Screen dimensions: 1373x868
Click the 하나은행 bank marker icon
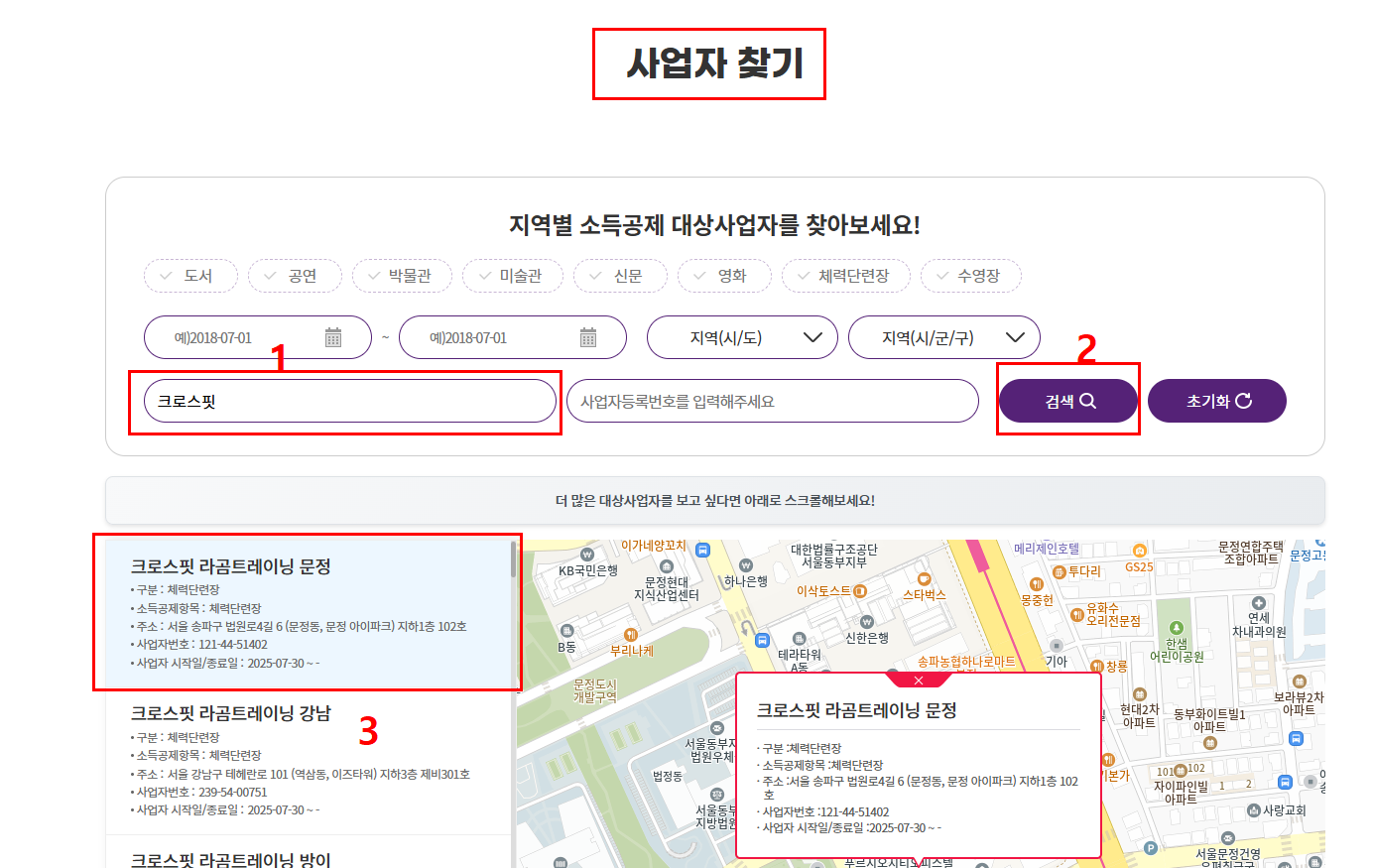(x=746, y=565)
